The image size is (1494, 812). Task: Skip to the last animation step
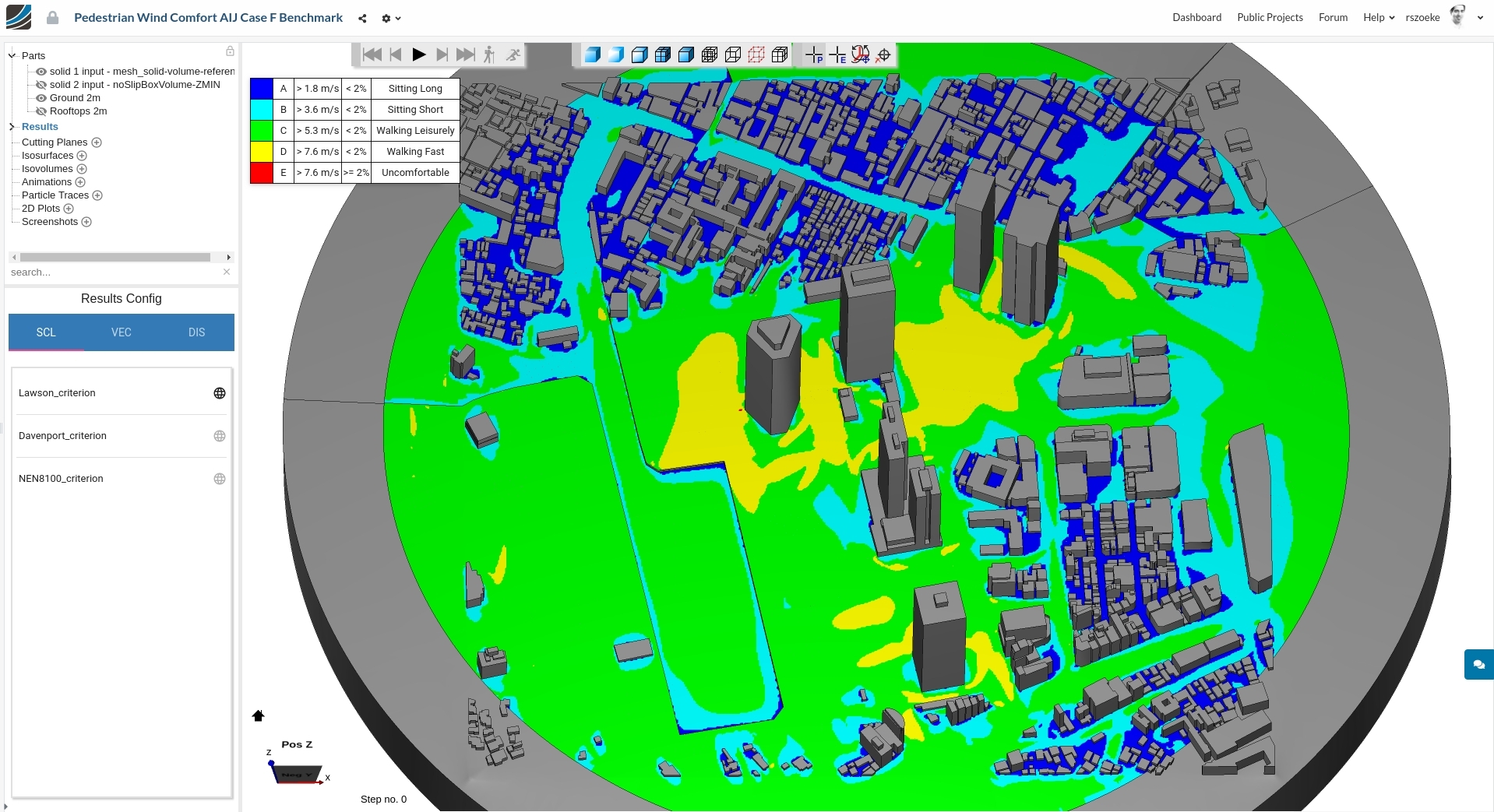point(466,54)
